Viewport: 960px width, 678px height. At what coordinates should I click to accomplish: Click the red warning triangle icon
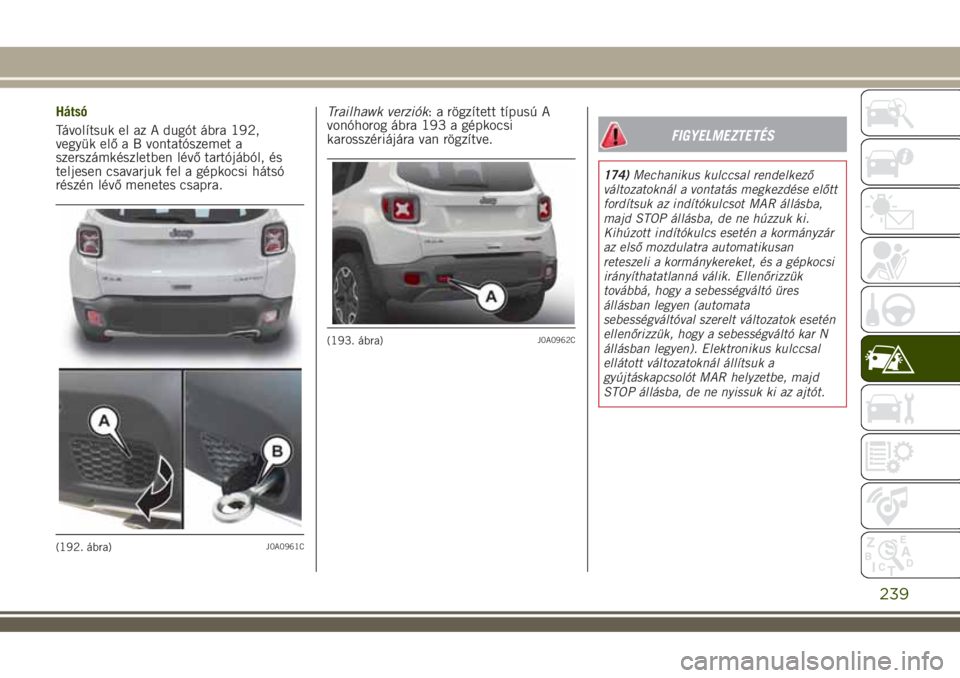pos(613,135)
